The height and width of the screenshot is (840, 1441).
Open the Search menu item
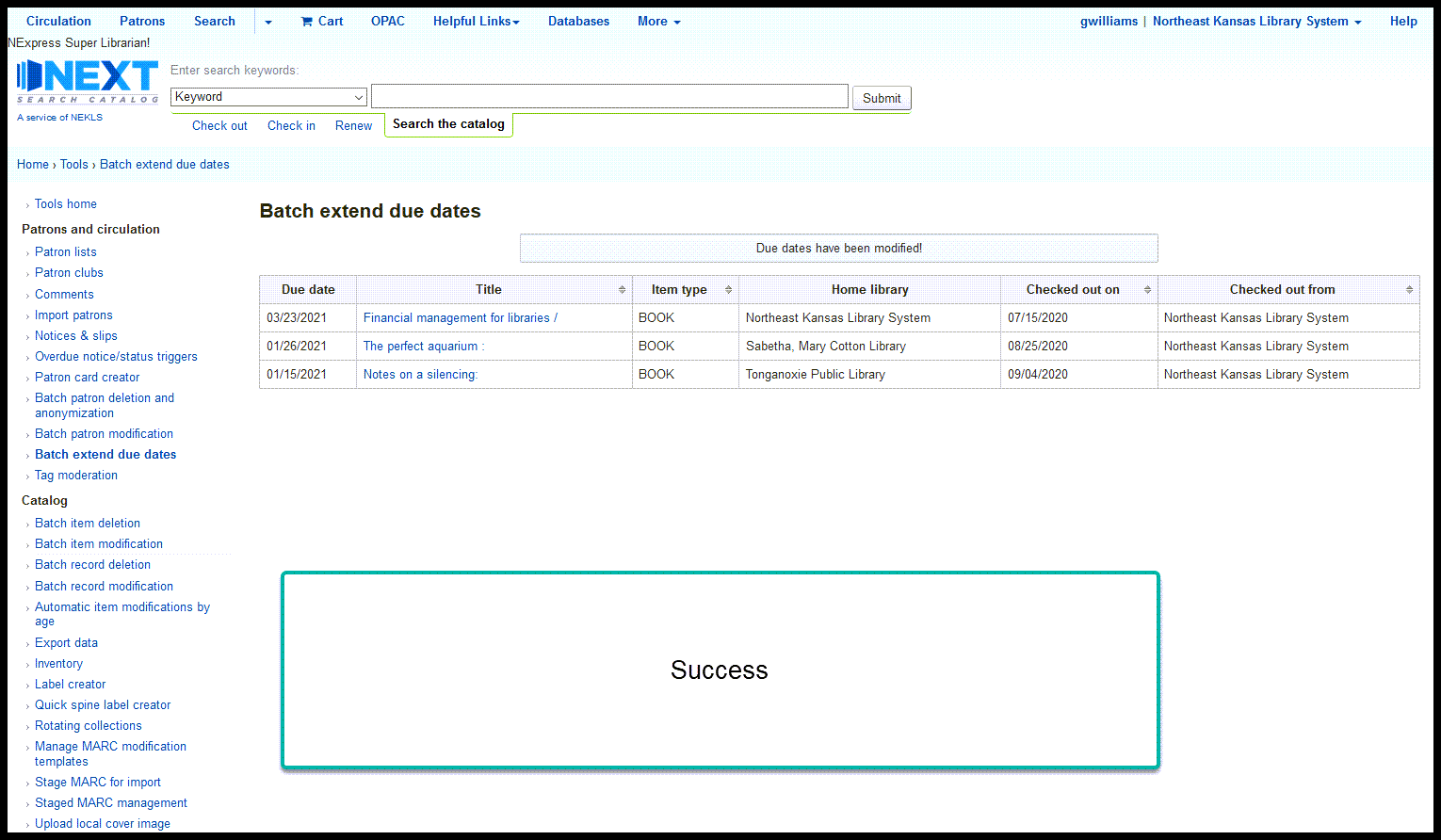(x=215, y=21)
